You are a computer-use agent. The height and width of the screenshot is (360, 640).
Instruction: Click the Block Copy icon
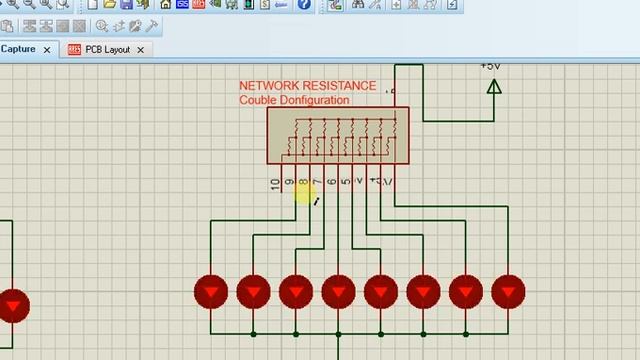[29, 26]
